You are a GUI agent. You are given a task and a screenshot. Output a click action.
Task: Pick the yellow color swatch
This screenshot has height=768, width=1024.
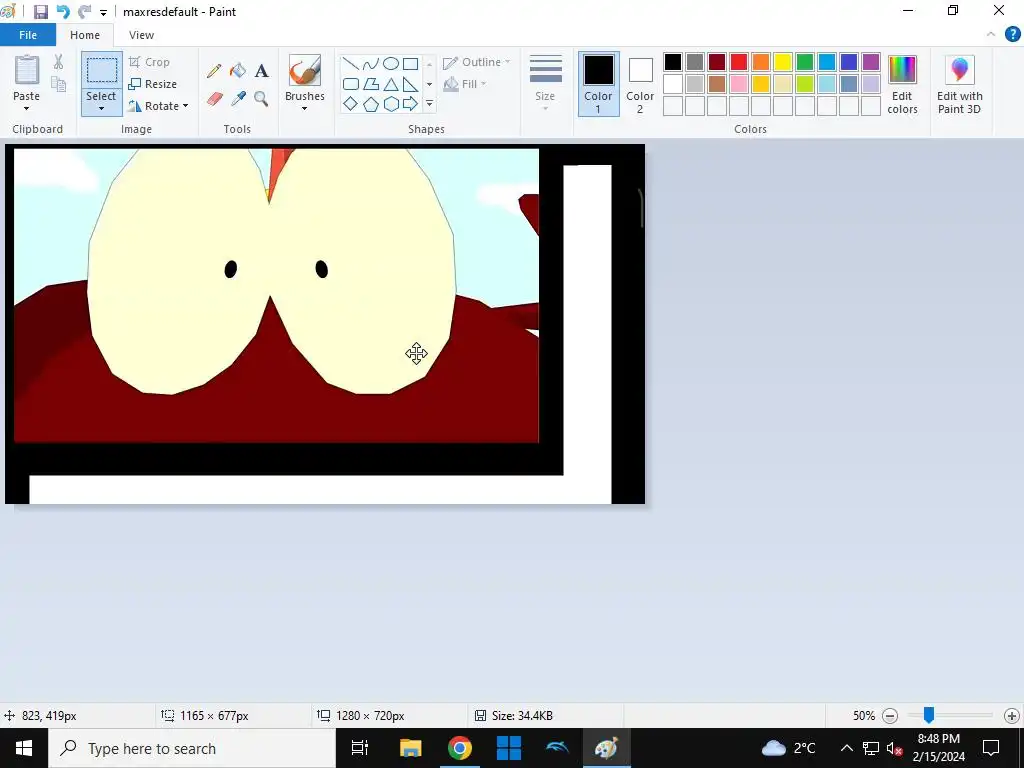[782, 62]
